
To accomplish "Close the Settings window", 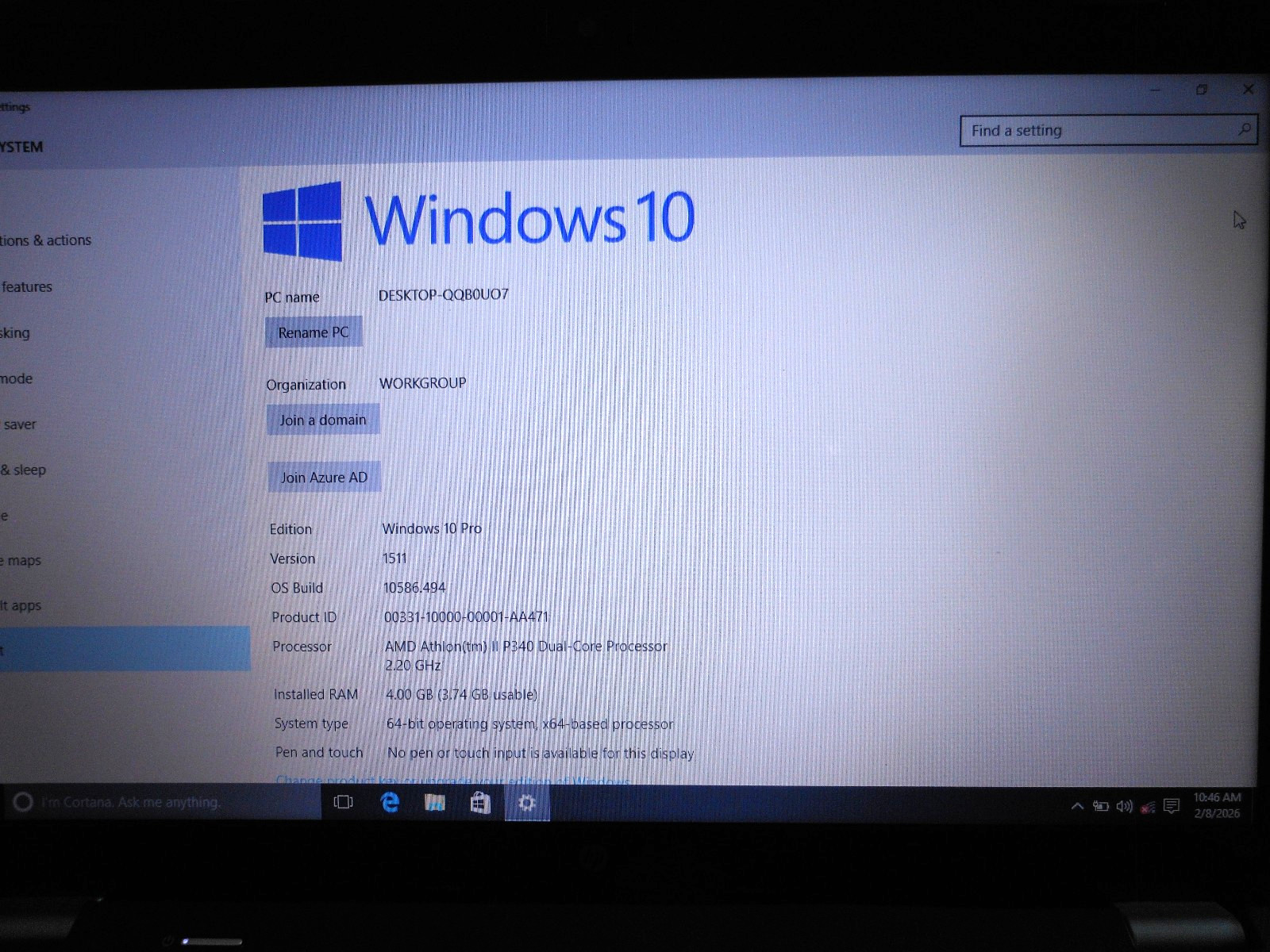I will click(1248, 89).
